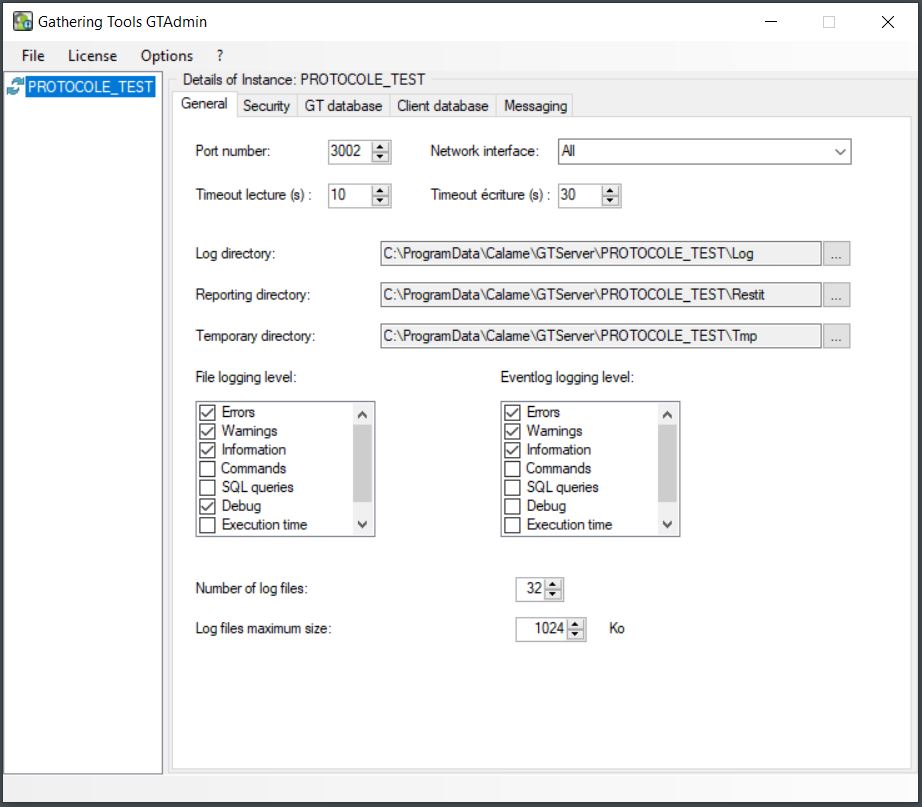922x807 pixels.
Task: Decrease Timeout écriture with down arrow
Action: 610,201
